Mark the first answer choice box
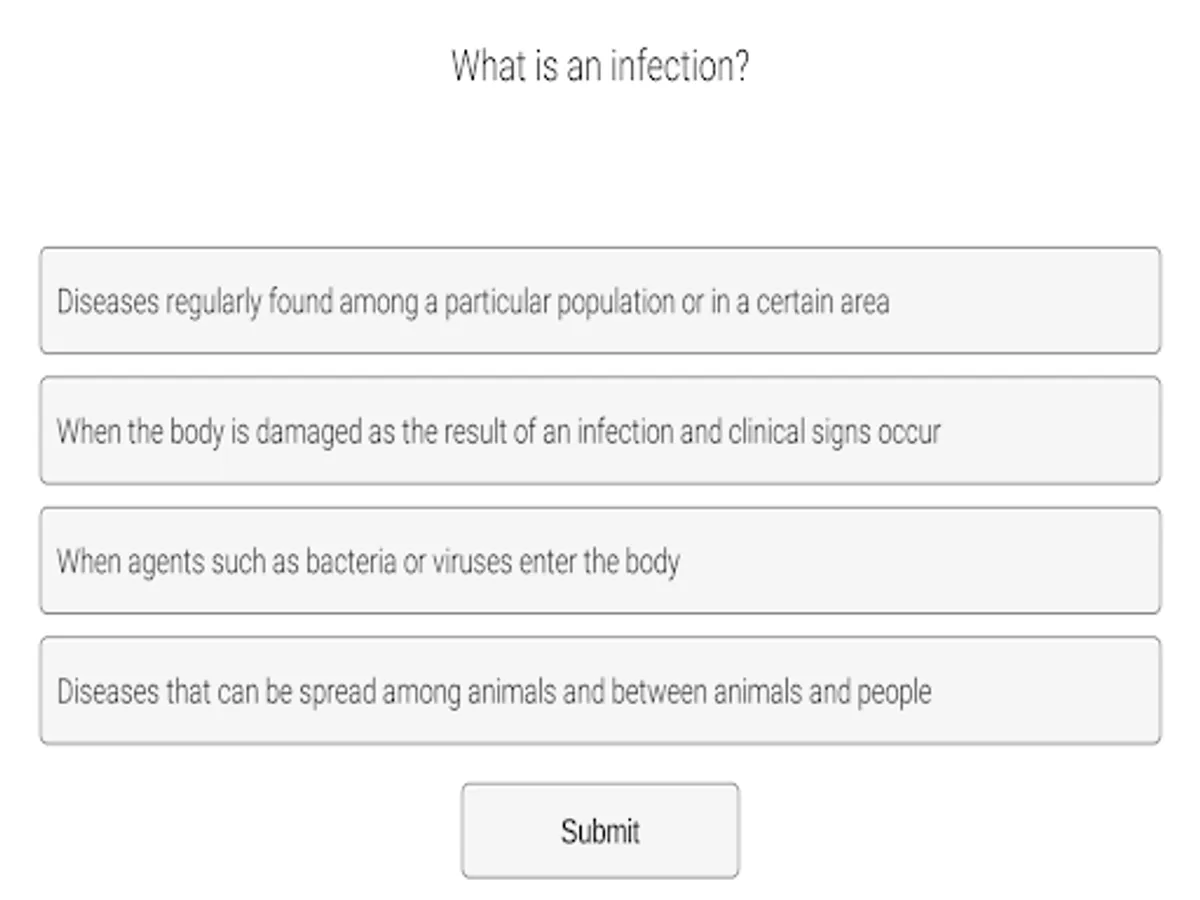This screenshot has height=900, width=1200. 600,301
